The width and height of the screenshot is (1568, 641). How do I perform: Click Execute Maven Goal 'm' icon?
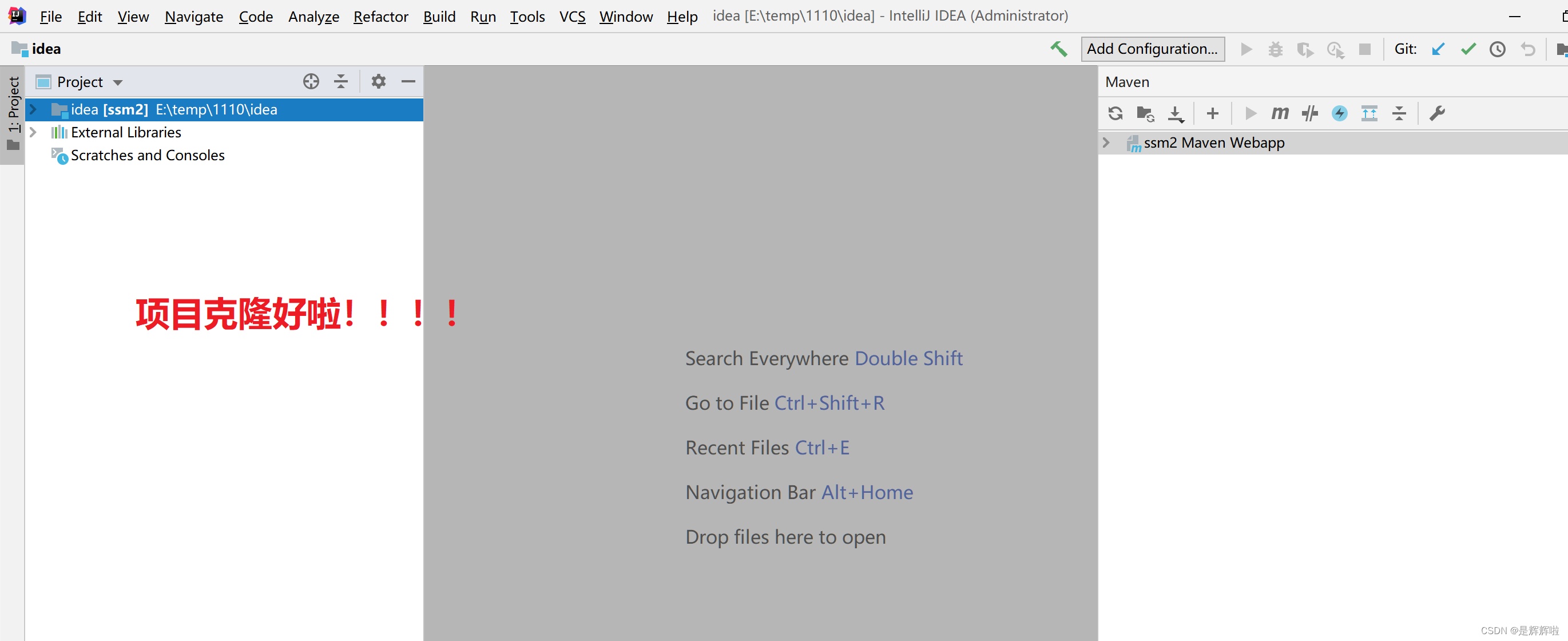tap(1280, 113)
